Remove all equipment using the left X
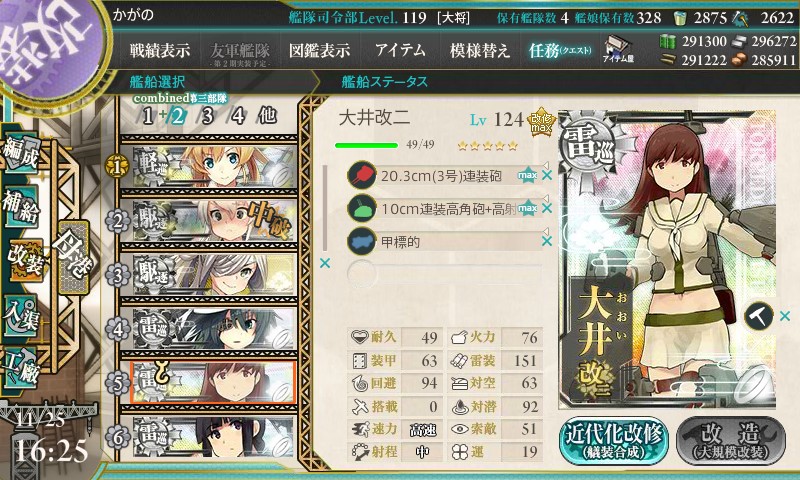This screenshot has width=800, height=480. pyautogui.click(x=324, y=263)
